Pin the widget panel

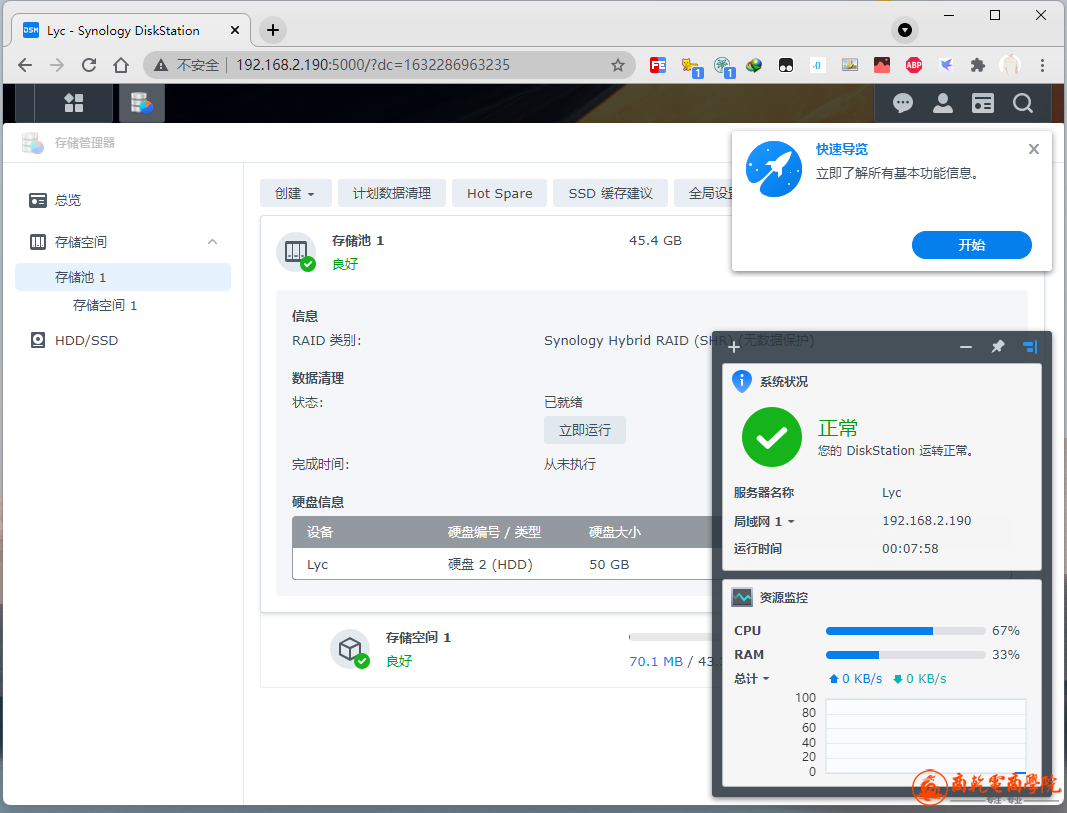click(x=998, y=347)
